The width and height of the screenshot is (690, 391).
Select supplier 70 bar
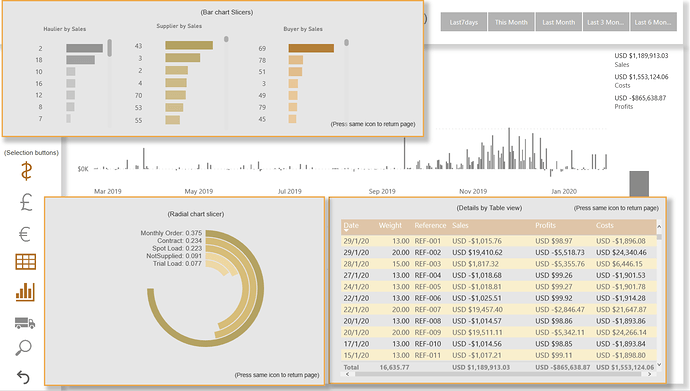click(x=176, y=95)
